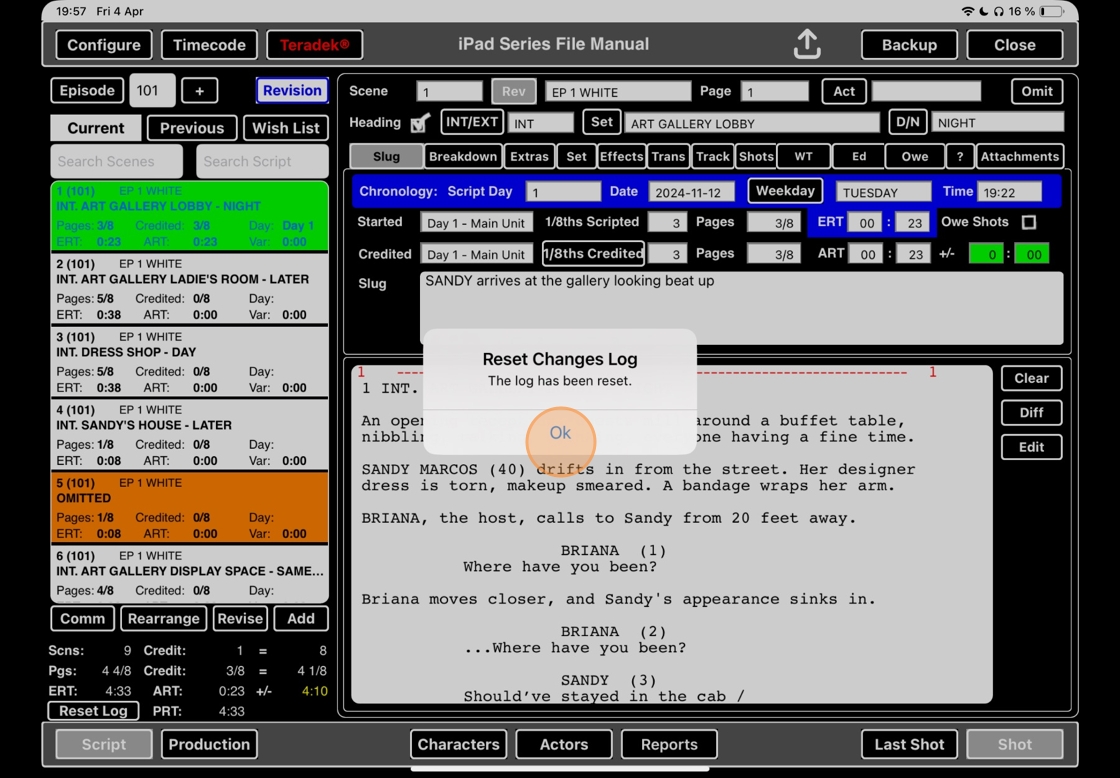Switch to the Breakdown tab

pos(462,156)
